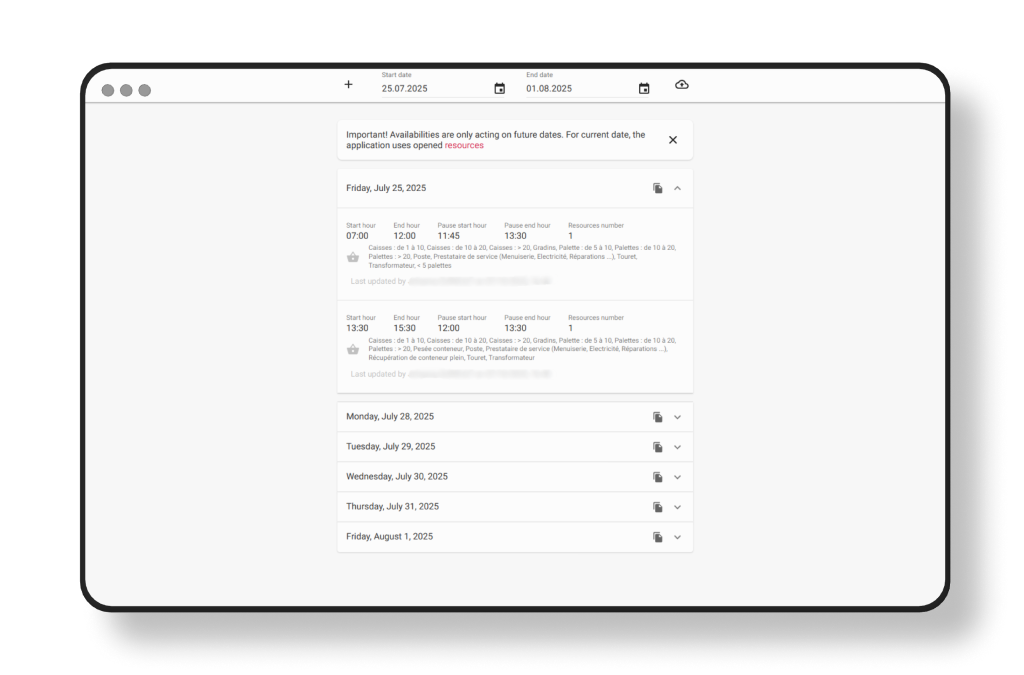The width and height of the screenshot is (1024, 675).
Task: Follow the red resources link
Action: point(464,146)
